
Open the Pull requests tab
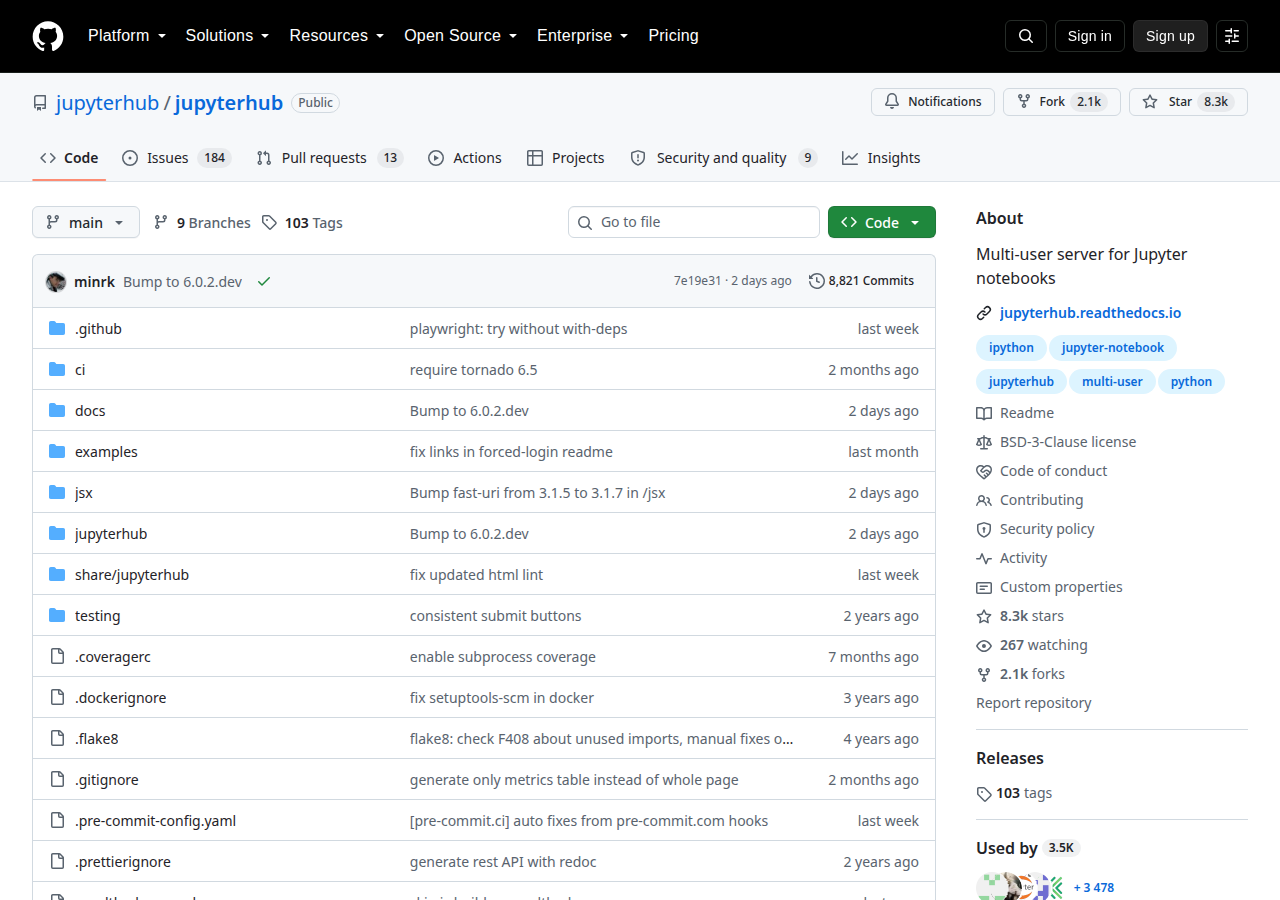point(329,158)
